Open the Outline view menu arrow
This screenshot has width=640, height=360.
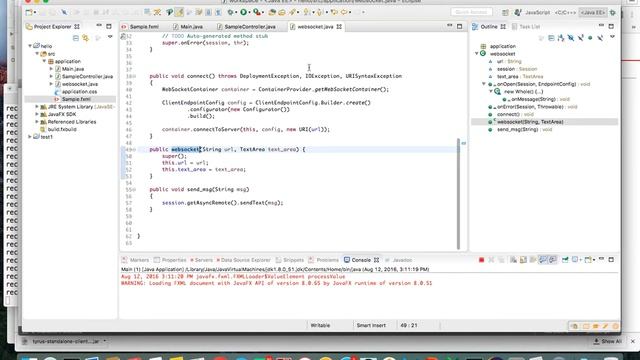[x=612, y=37]
